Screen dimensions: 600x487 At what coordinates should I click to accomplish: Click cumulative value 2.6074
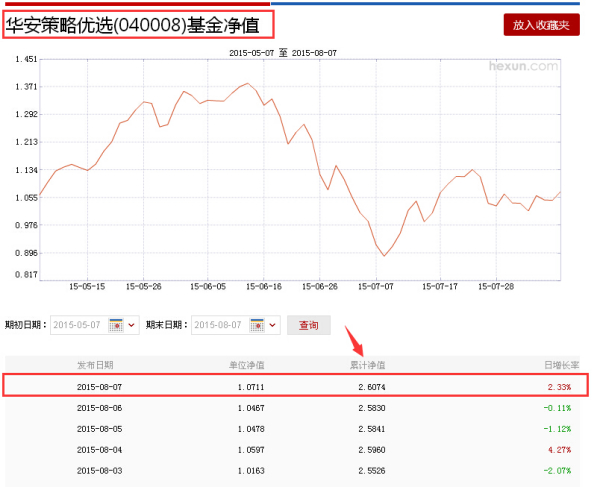tap(372, 387)
